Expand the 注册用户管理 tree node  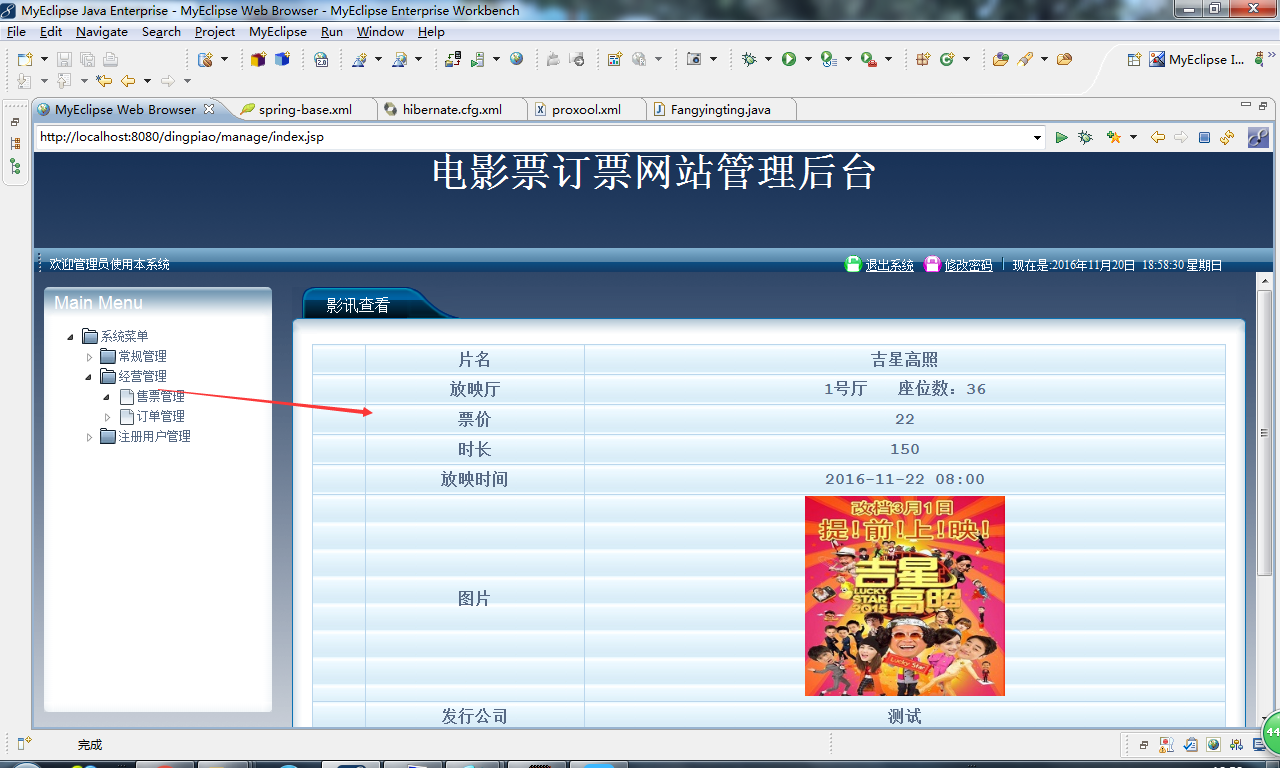88,437
